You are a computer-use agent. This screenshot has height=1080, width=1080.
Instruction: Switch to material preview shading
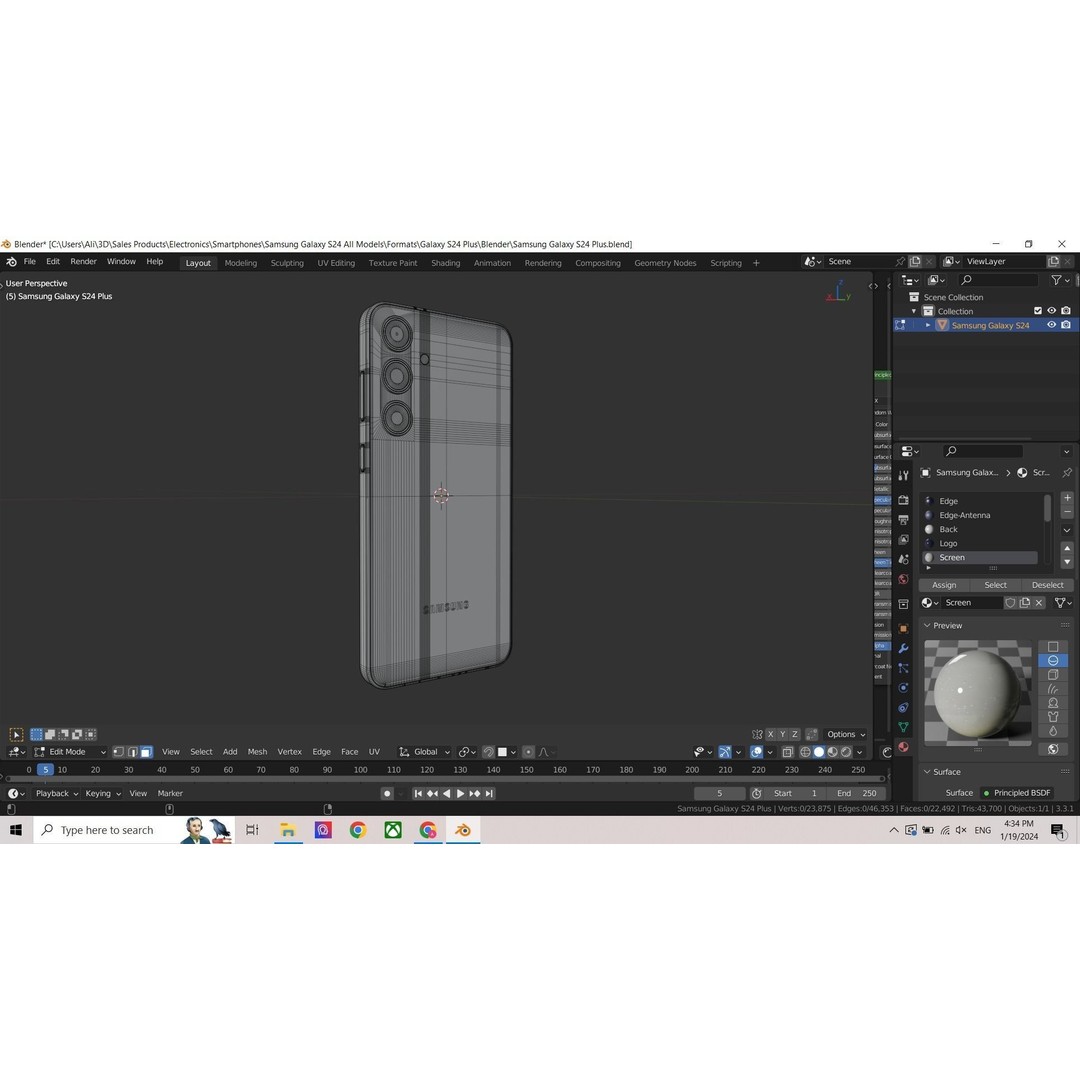click(833, 752)
